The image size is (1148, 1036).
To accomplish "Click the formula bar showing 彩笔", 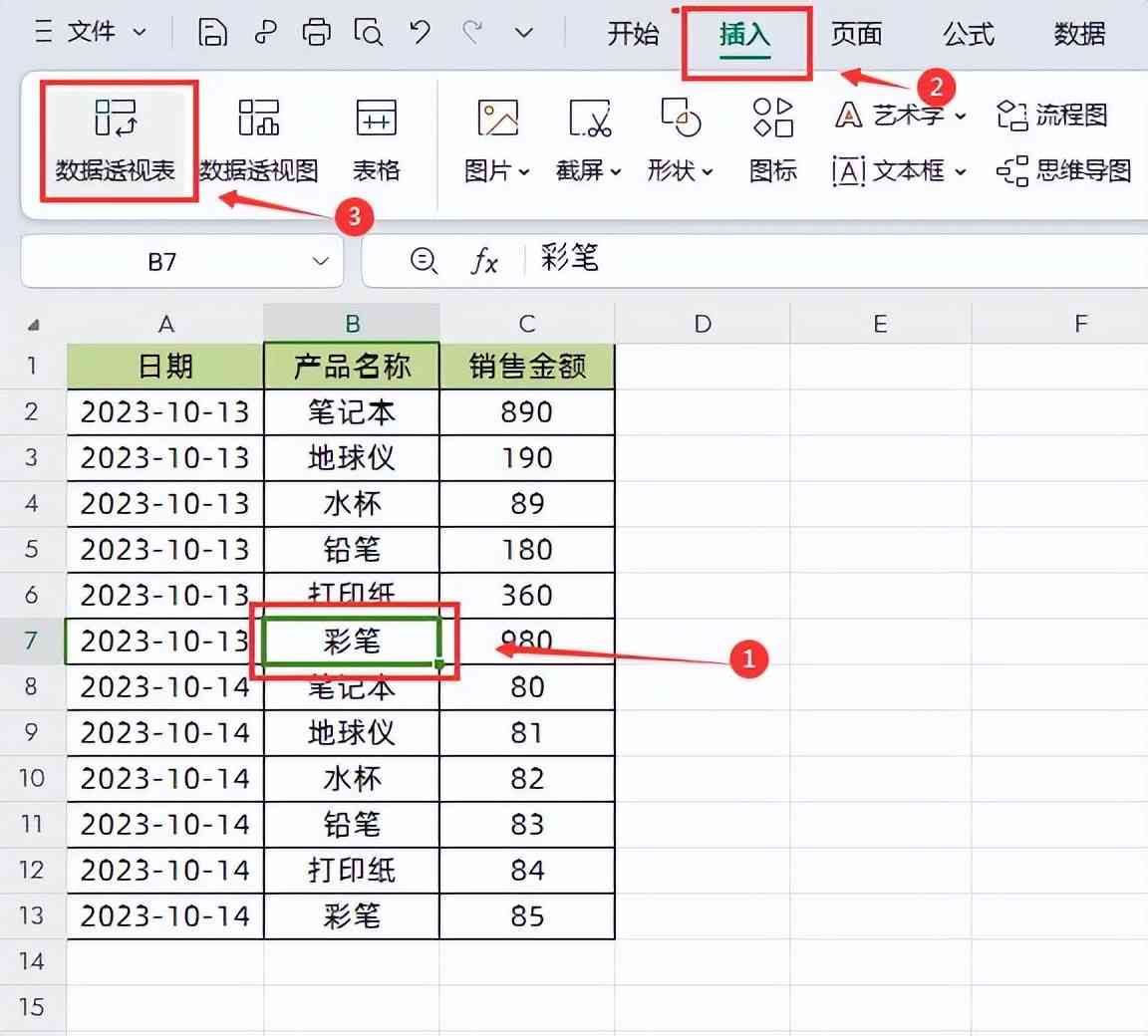I will click(x=797, y=261).
